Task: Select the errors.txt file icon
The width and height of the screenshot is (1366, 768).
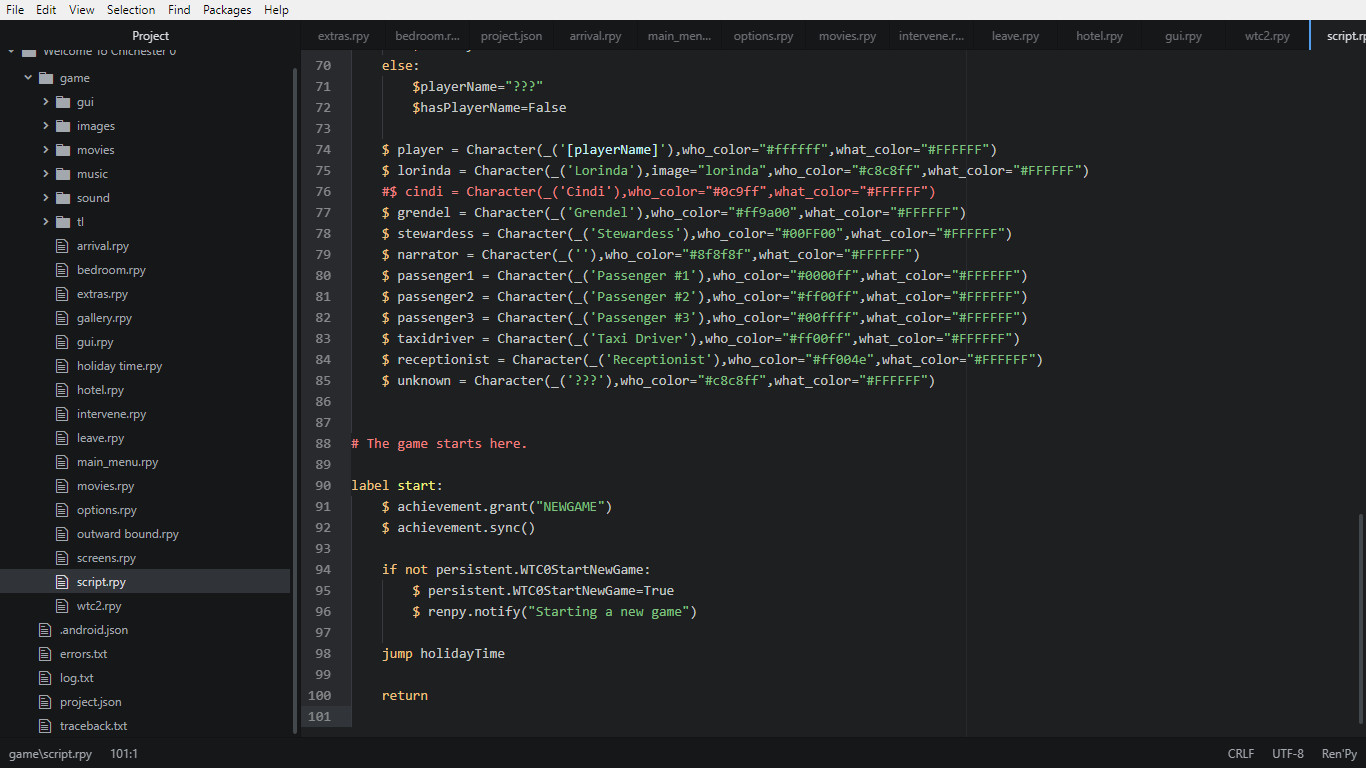Action: (x=43, y=653)
